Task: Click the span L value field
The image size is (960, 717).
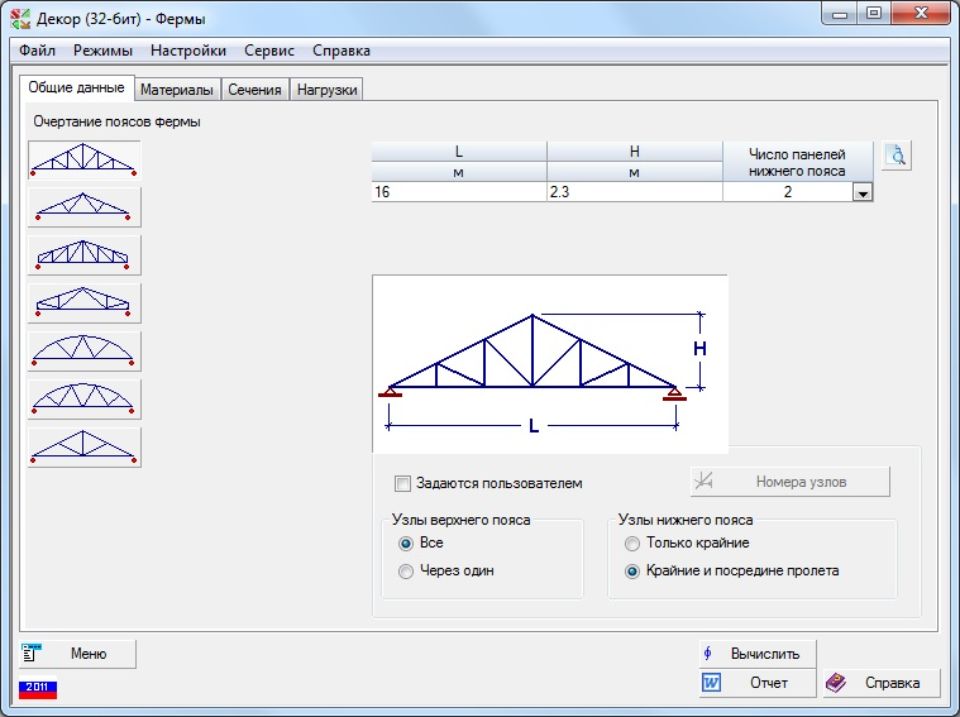Action: [458, 192]
